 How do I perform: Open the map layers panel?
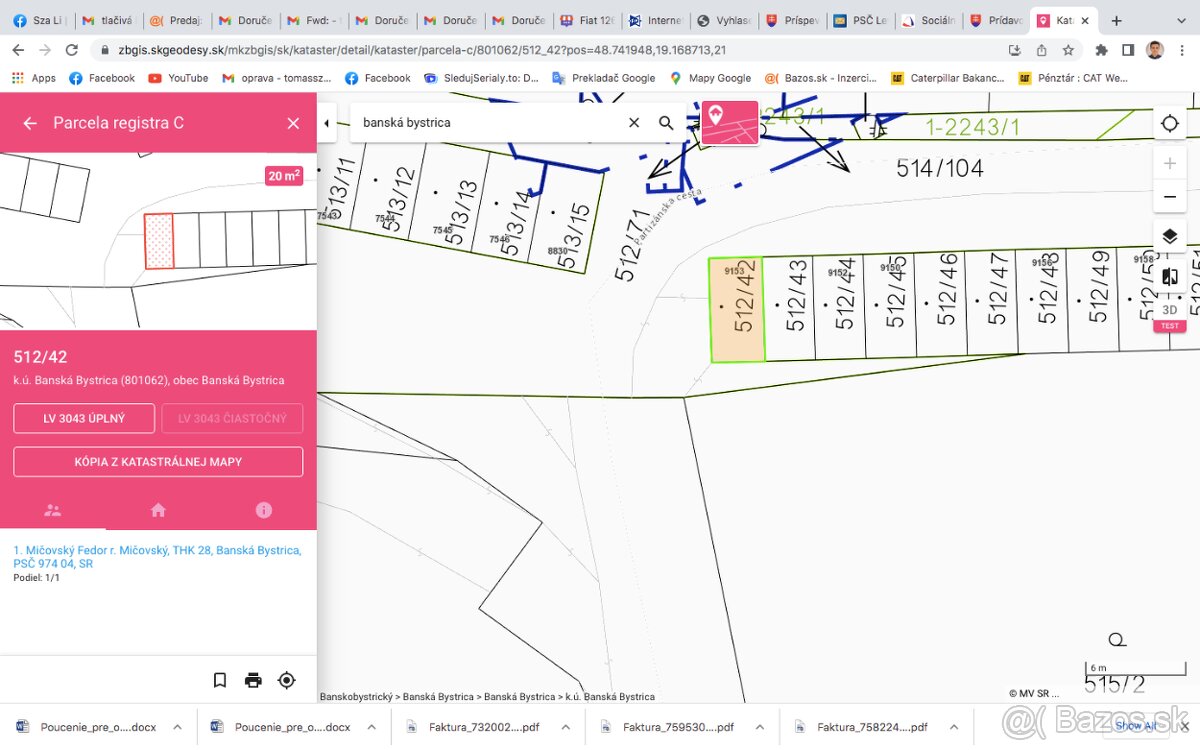[1169, 237]
